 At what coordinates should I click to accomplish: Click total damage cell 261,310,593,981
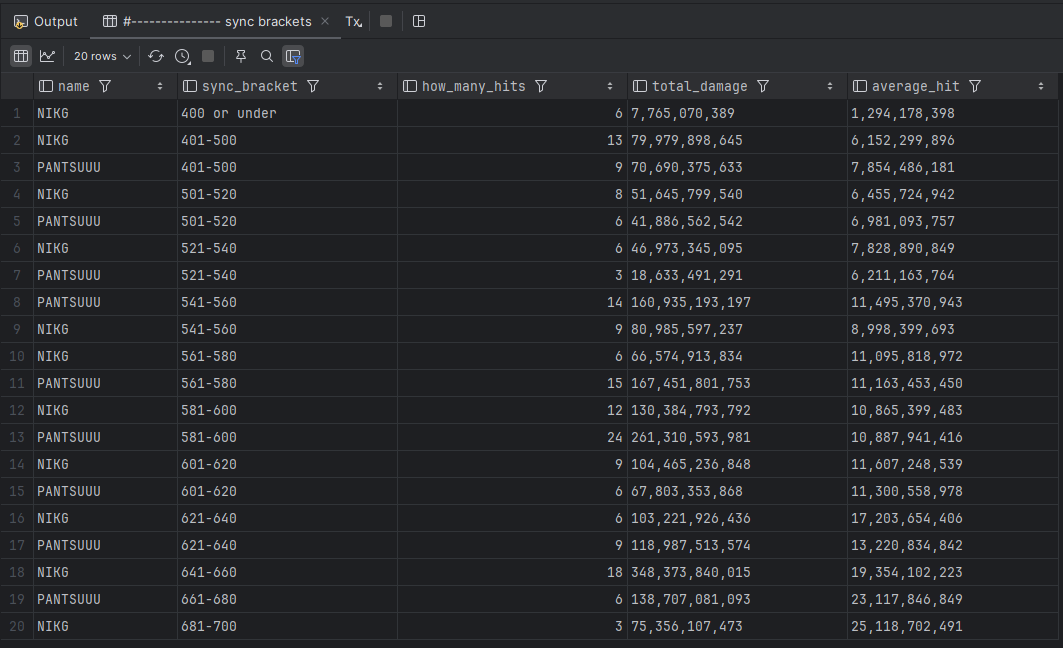pos(737,438)
